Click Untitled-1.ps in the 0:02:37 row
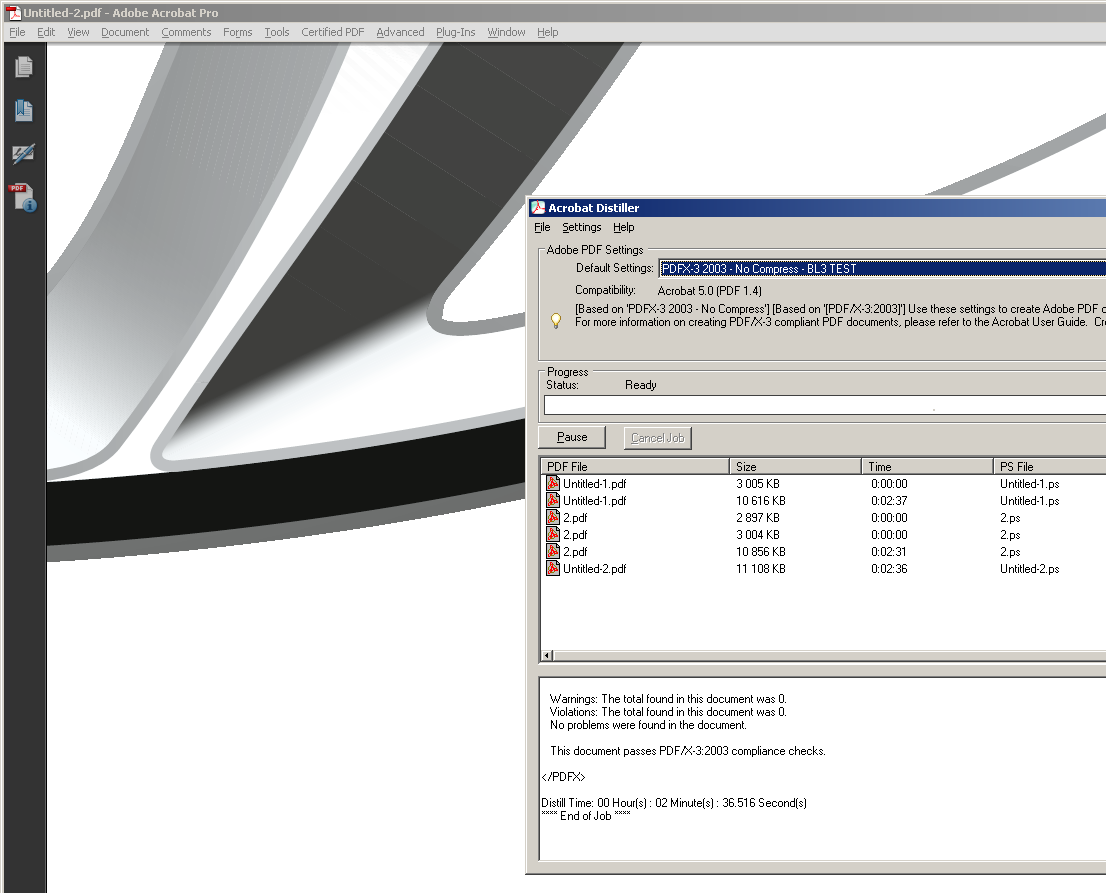The image size is (1106, 893). (x=1029, y=501)
